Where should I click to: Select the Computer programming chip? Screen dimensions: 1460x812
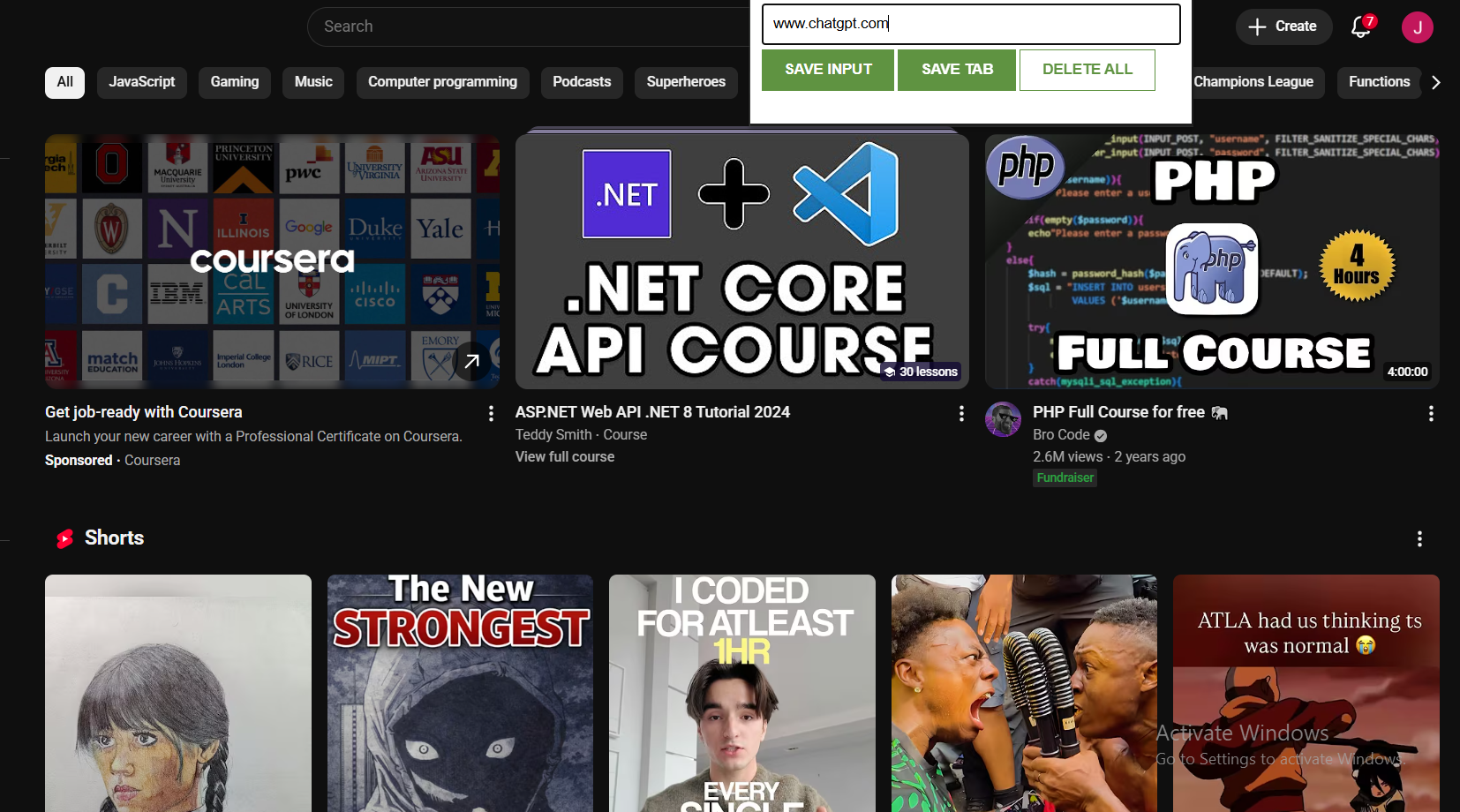[442, 82]
